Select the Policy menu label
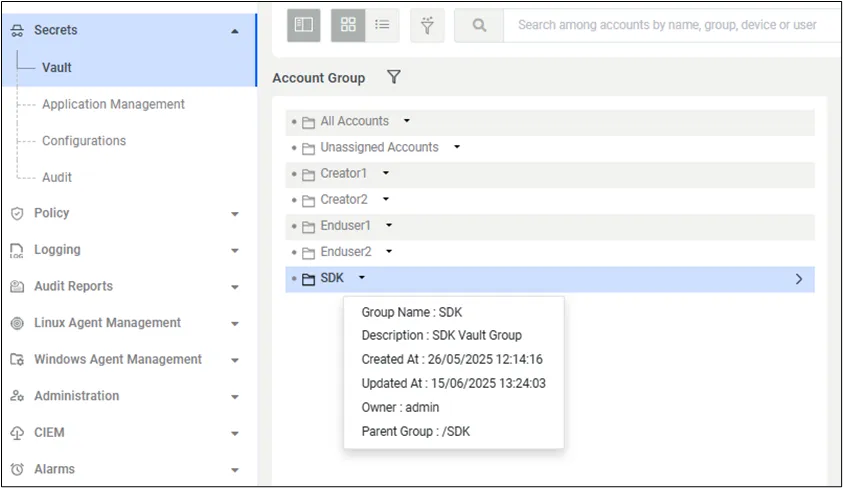The image size is (843, 488). (x=52, y=213)
